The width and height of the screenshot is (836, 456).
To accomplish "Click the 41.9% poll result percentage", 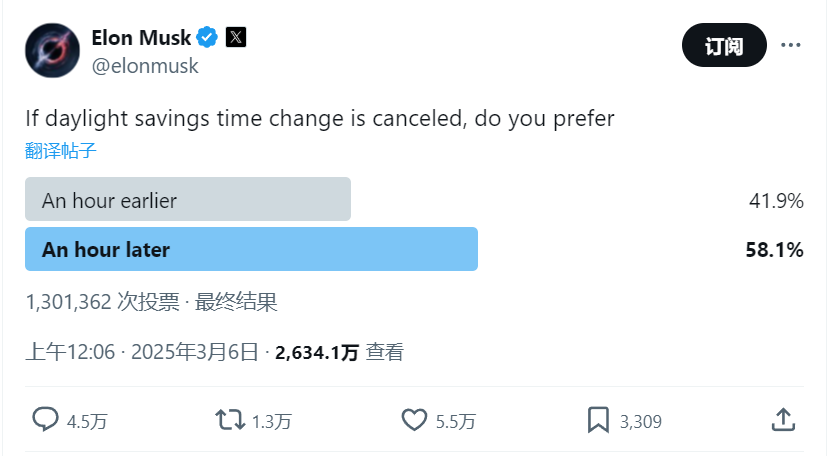I will click(776, 201).
